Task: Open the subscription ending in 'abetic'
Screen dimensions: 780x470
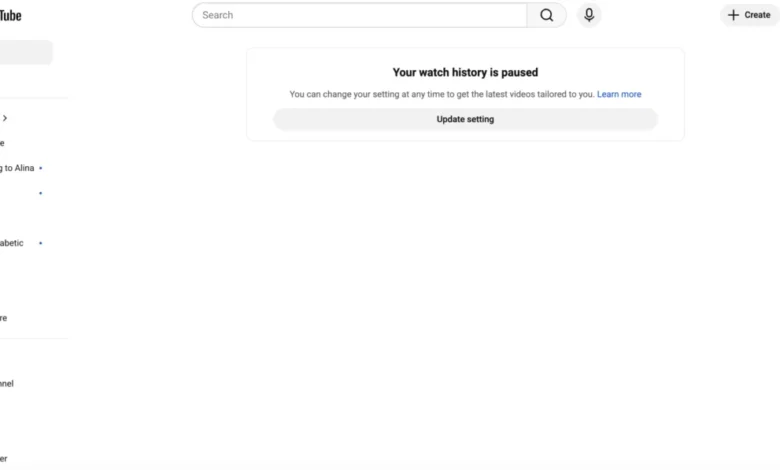Action: point(12,243)
